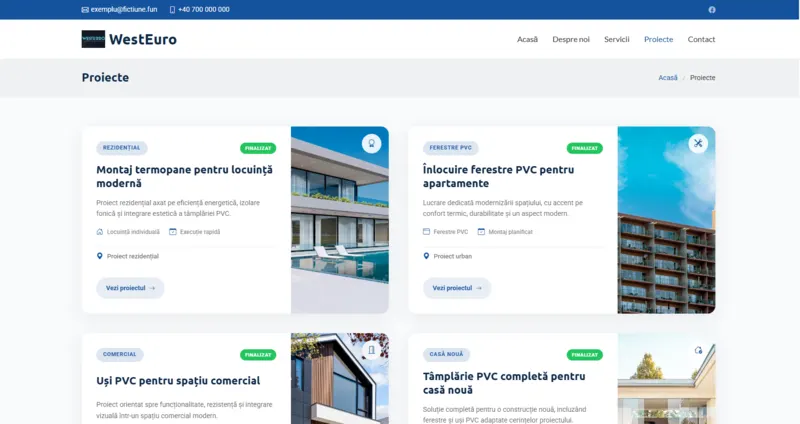Viewport: 800px width, 424px height.
Task: Click the house icon on new house photo
Action: coord(698,350)
